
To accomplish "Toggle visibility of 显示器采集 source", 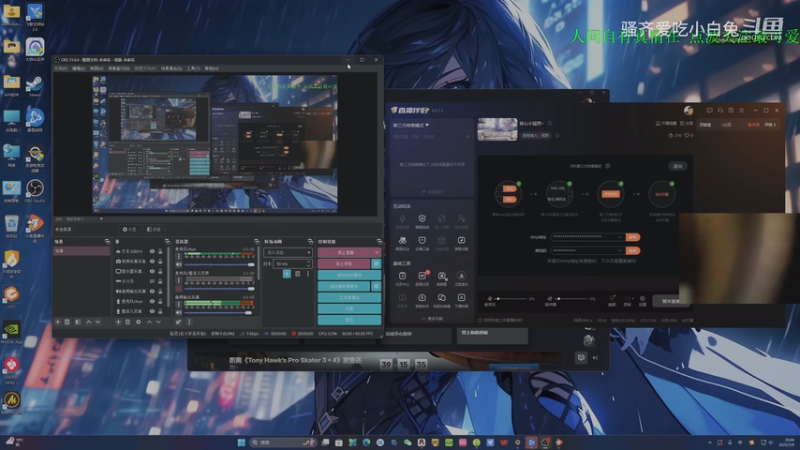I will pyautogui.click(x=152, y=271).
